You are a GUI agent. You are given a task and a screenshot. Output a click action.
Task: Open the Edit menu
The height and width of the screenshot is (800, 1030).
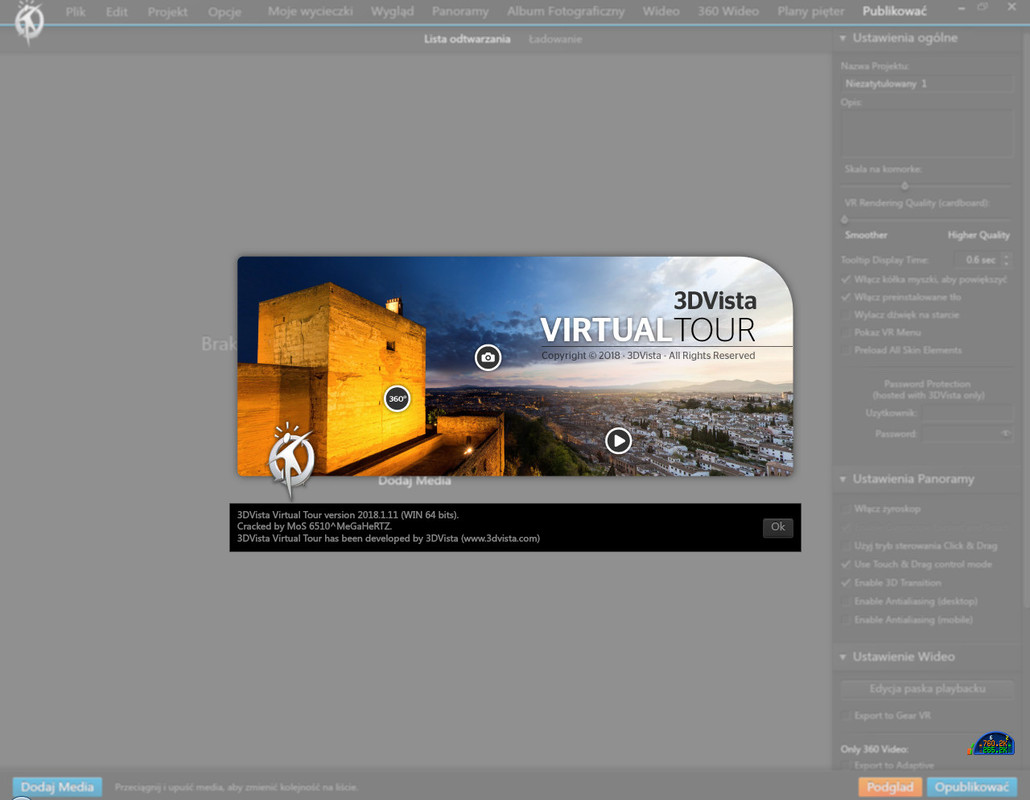tap(116, 11)
